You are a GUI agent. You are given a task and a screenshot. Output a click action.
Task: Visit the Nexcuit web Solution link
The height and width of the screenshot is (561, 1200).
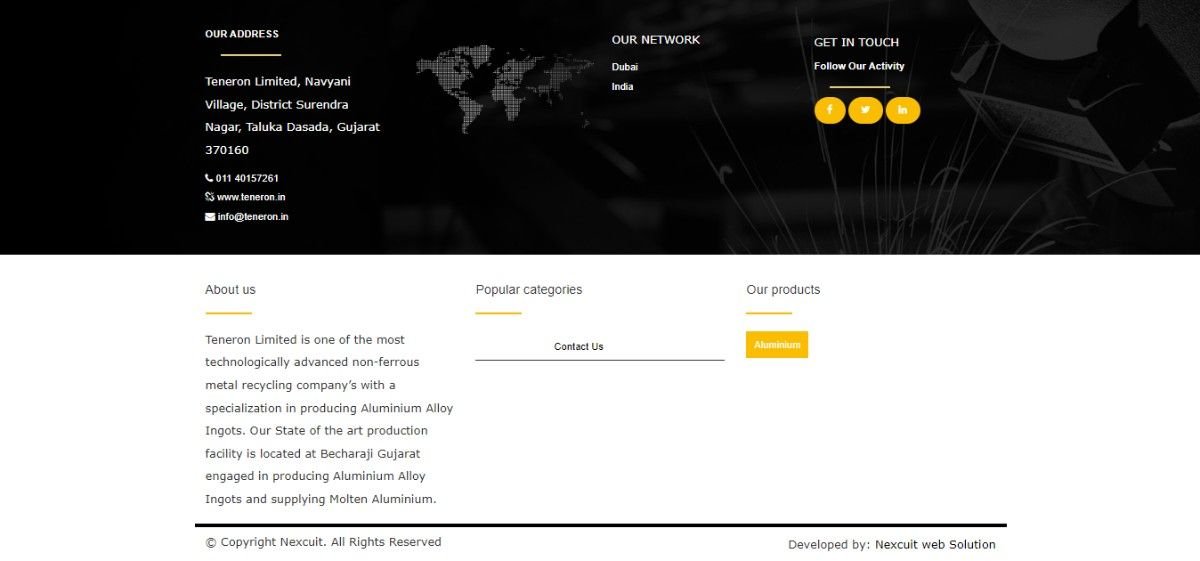[x=935, y=545]
